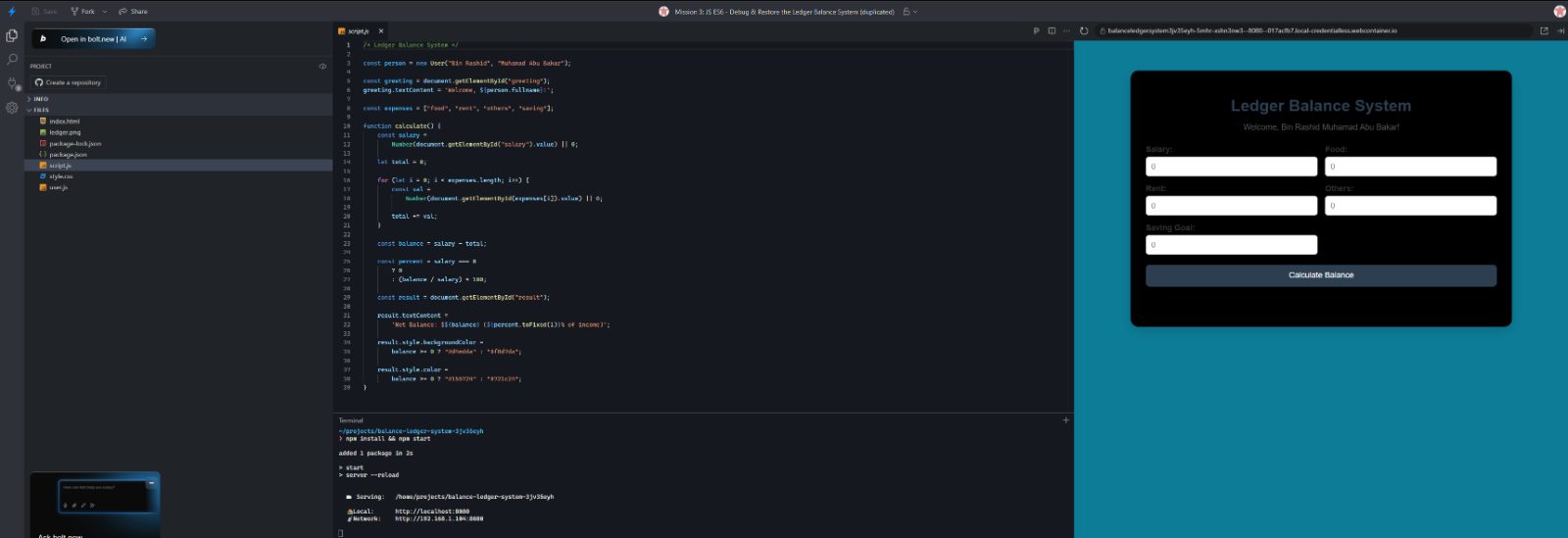Screen dimensions: 1568x538
Task: Reload the preview with the refresh icon
Action: tap(1084, 31)
